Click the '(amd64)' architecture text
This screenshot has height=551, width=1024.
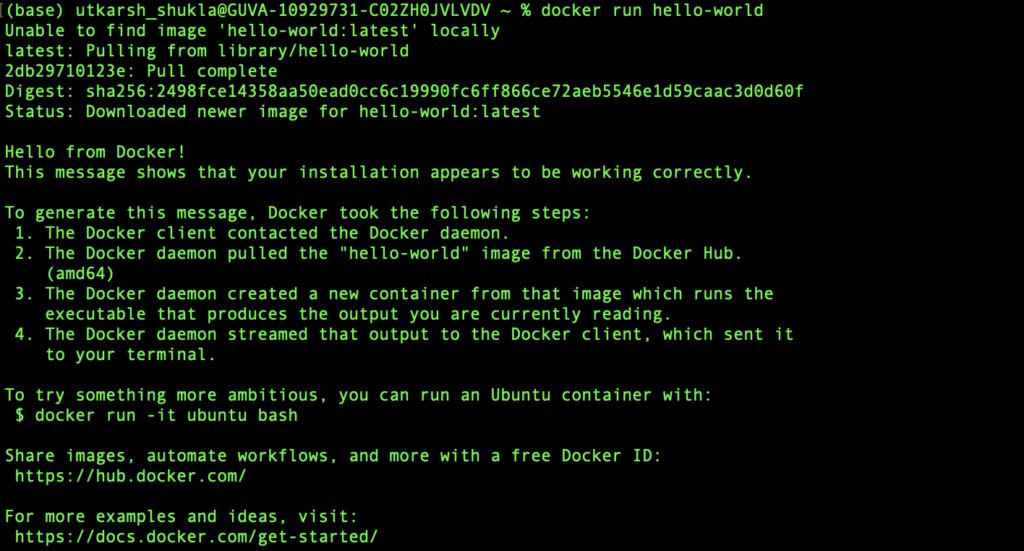coord(80,274)
